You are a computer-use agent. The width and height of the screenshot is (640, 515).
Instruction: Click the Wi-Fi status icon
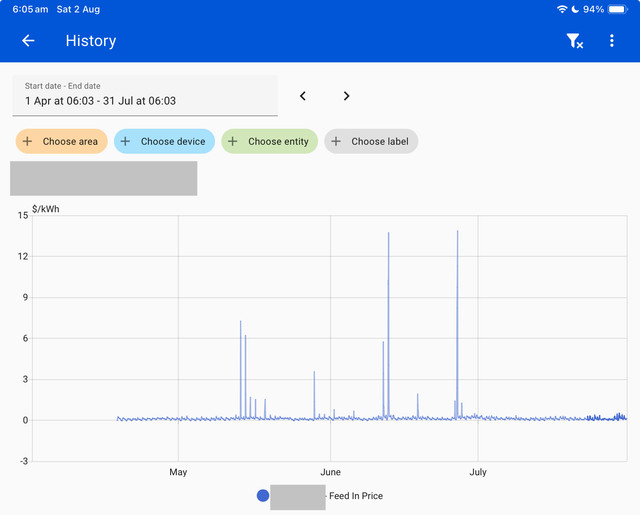pyautogui.click(x=562, y=9)
